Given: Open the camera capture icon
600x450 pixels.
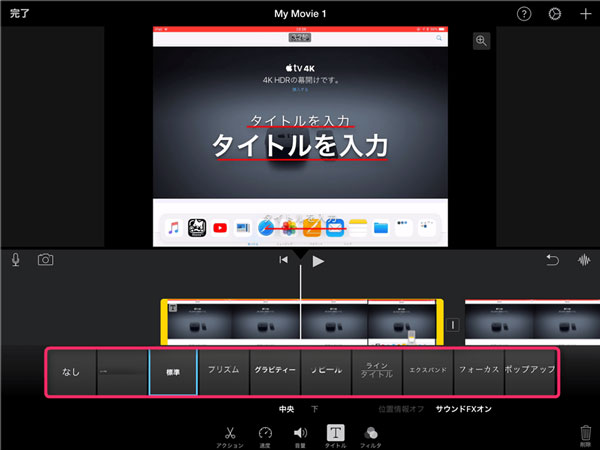Looking at the screenshot, I should point(46,260).
